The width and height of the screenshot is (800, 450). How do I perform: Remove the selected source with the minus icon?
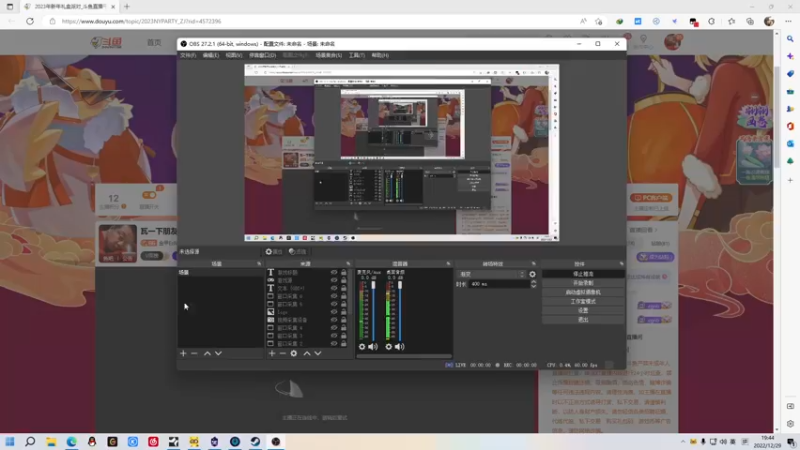click(283, 353)
